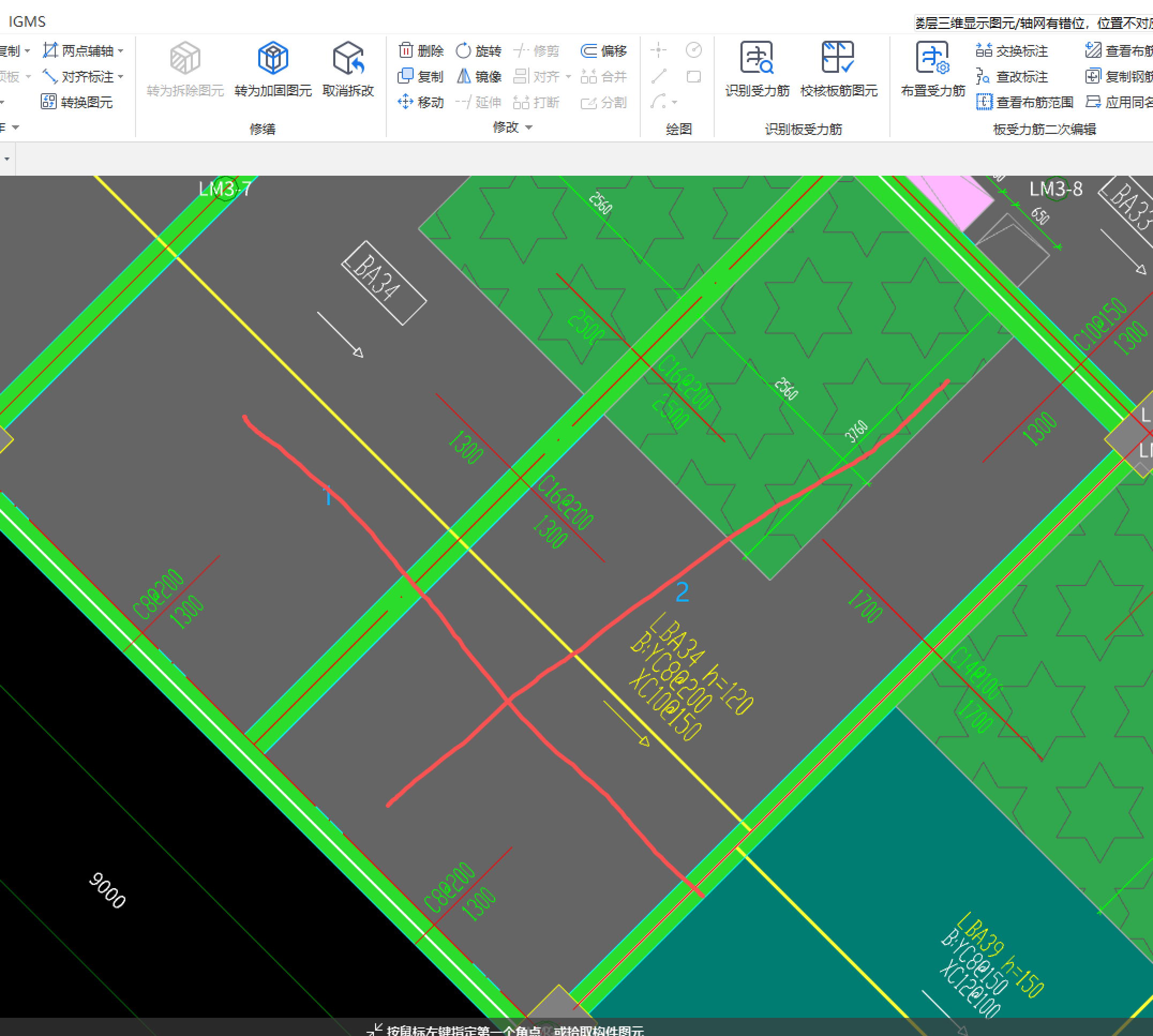Open the arc drawing tool dropdown
Viewport: 1153px width, 1036px height.
point(675,102)
